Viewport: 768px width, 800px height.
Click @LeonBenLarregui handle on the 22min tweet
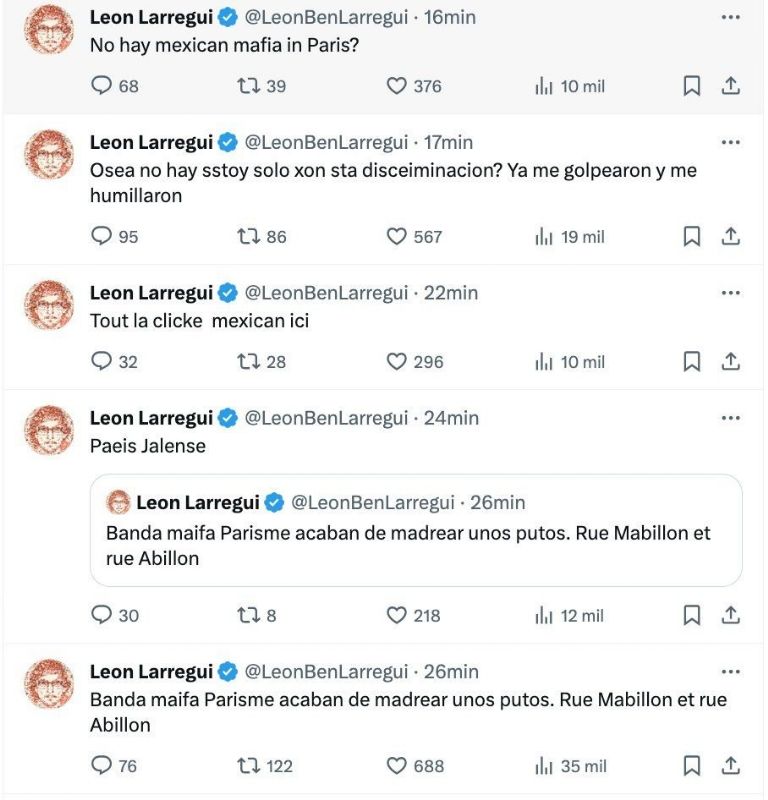pos(326,293)
